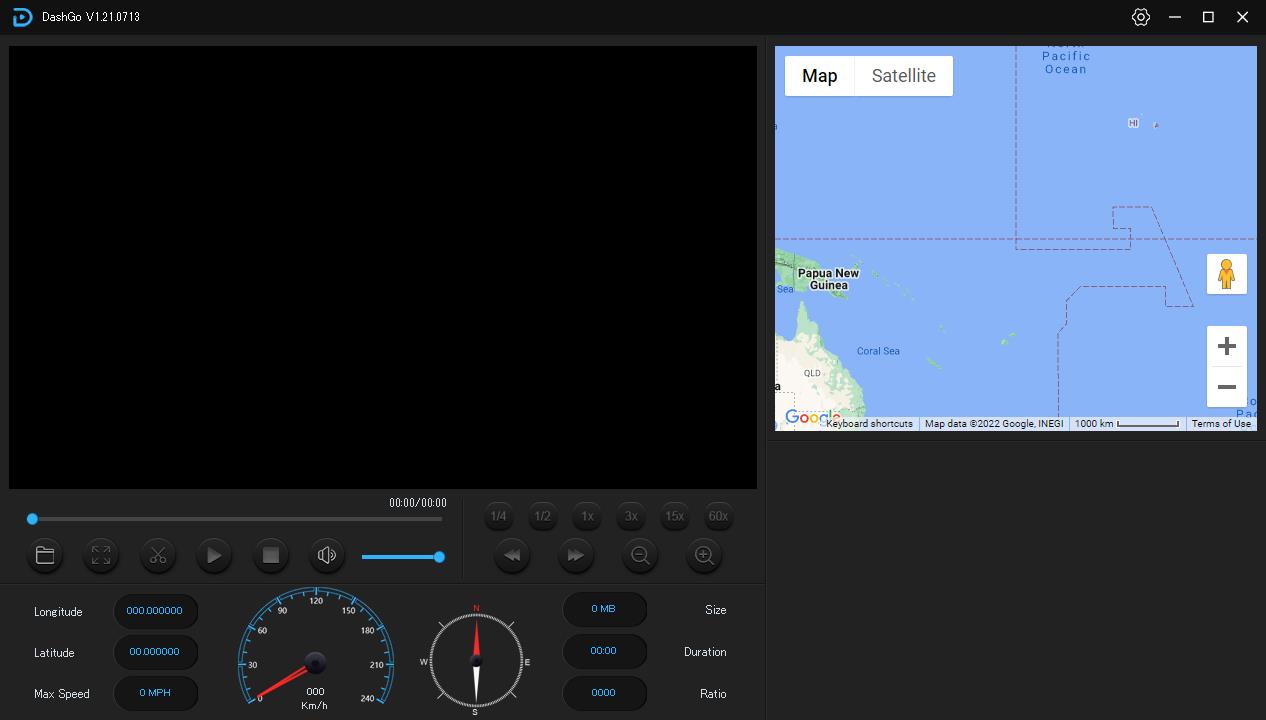The image size is (1266, 720).
Task: Click the rewind button
Action: tap(512, 555)
